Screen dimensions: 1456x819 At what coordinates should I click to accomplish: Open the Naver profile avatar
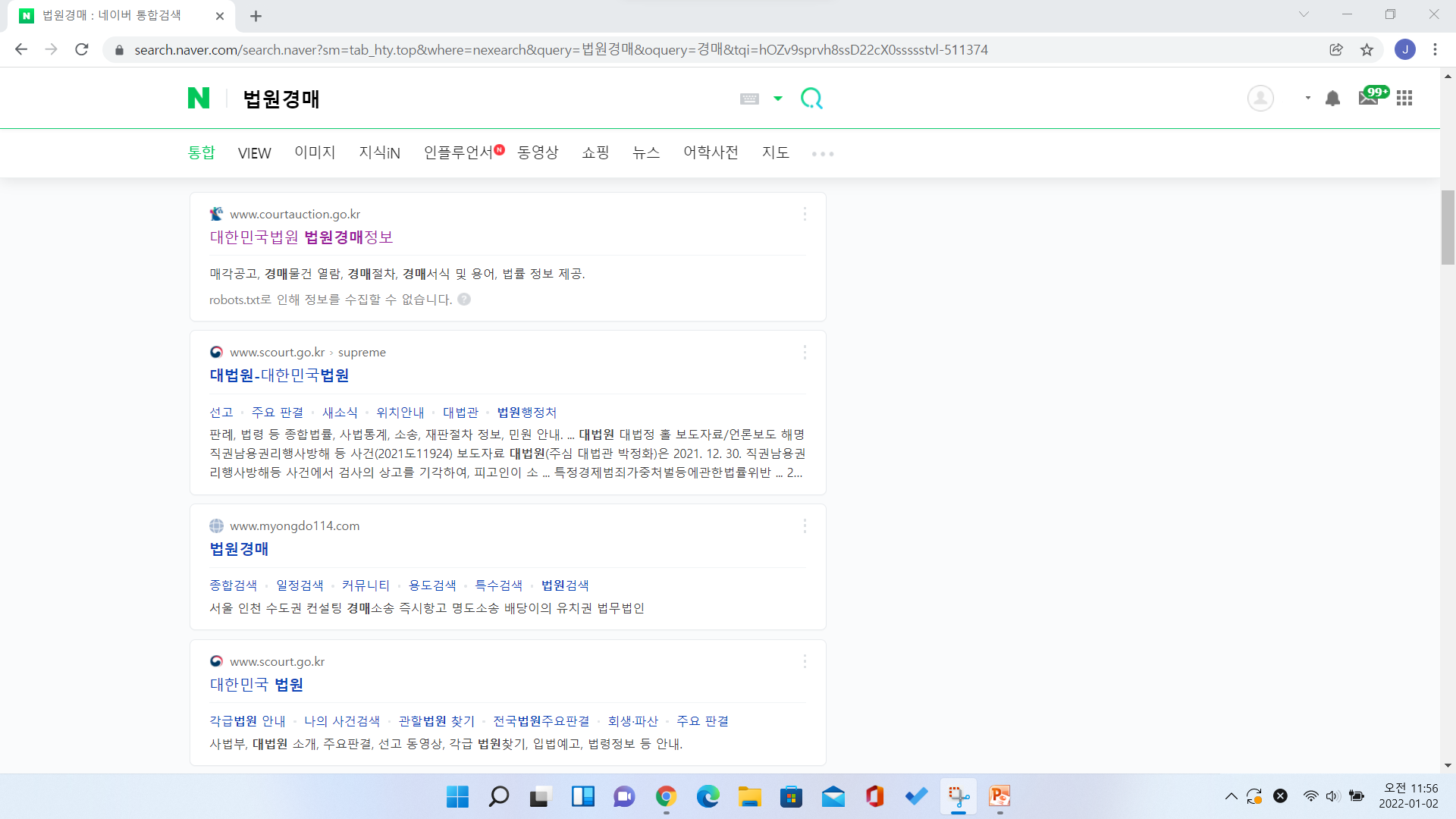(x=1260, y=98)
